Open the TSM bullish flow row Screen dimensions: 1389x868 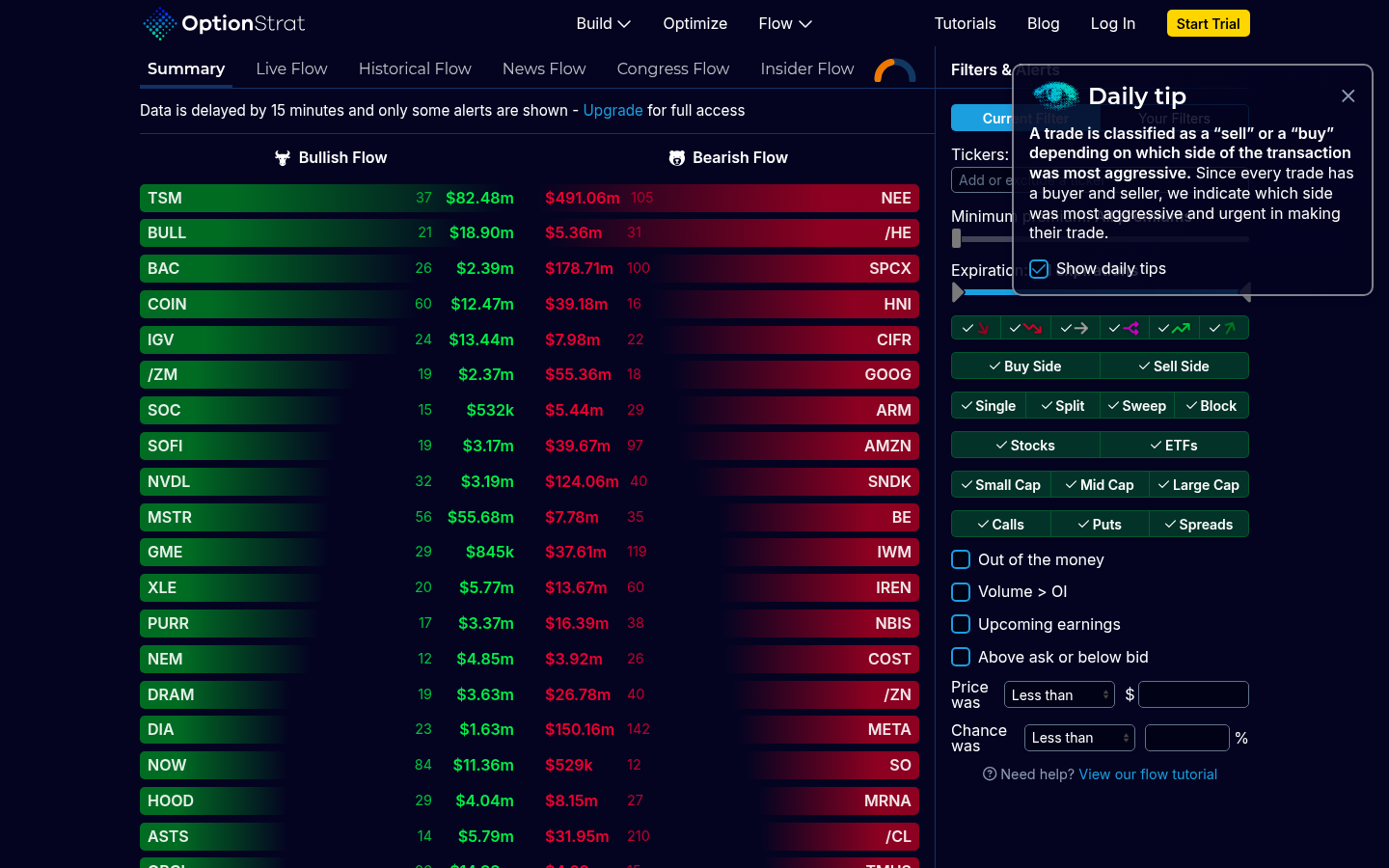pyautogui.click(x=330, y=198)
